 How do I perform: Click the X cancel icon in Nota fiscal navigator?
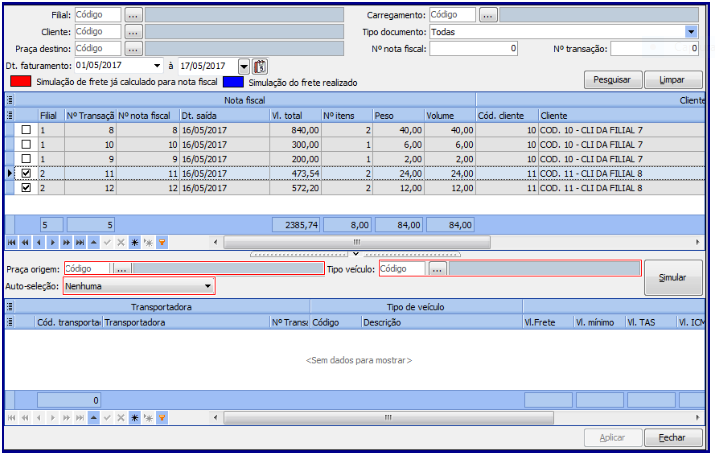point(121,242)
